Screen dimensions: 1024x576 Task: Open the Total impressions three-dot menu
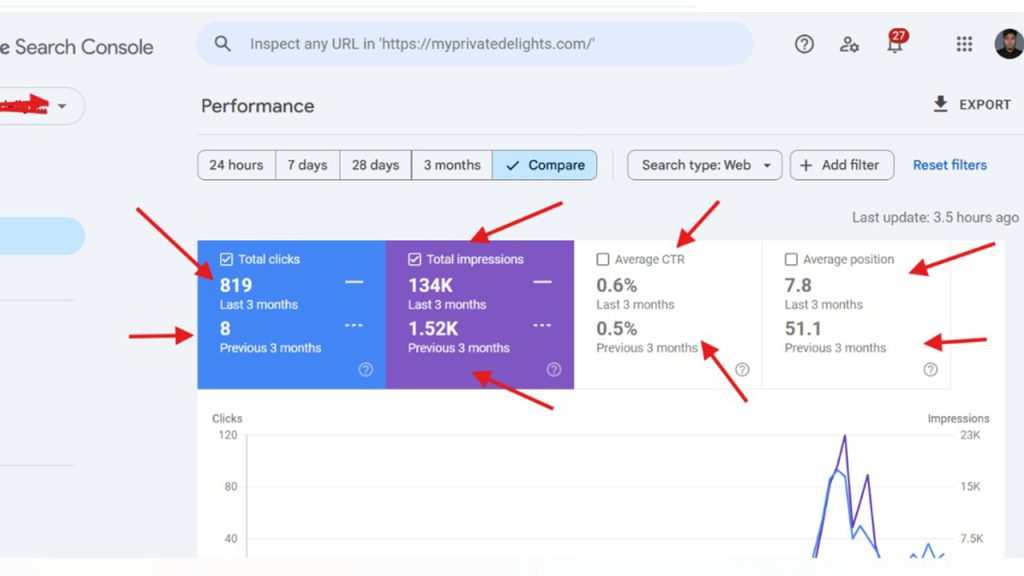pos(541,325)
